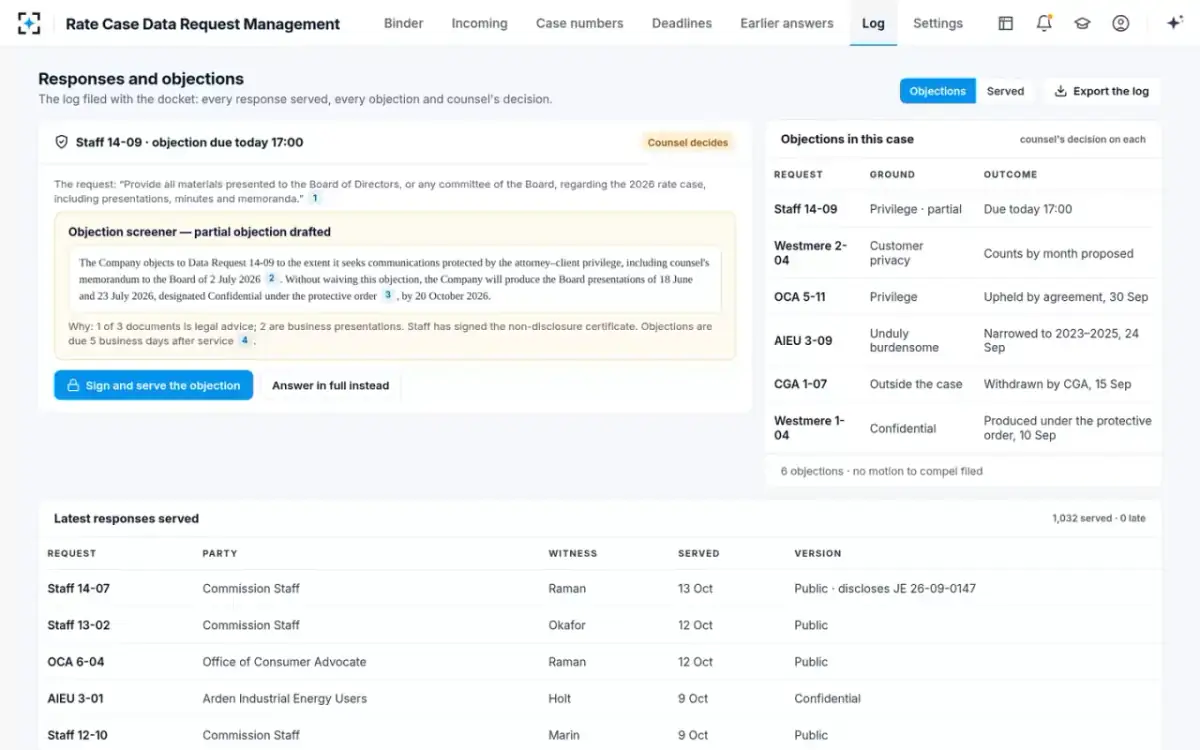Switch to the Incoming tab
The height and width of the screenshot is (750, 1200).
pos(479,23)
